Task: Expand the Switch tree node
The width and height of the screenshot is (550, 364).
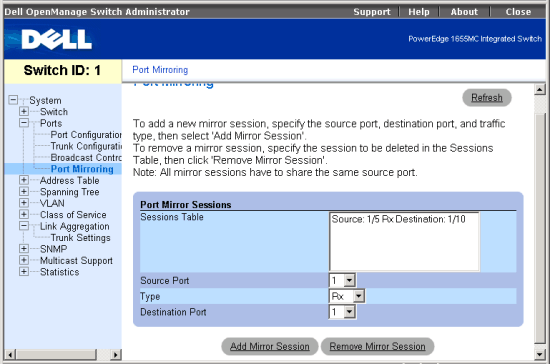Action: tap(24, 112)
